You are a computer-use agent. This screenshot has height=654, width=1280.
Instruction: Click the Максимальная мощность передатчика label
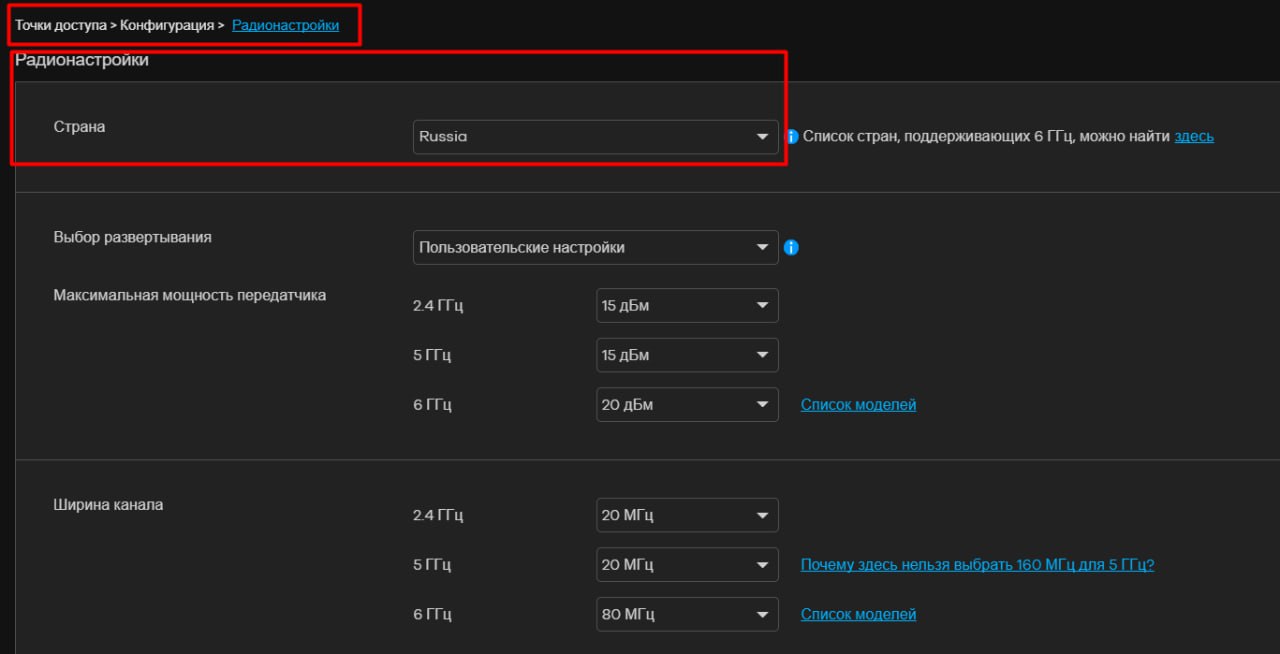[189, 295]
